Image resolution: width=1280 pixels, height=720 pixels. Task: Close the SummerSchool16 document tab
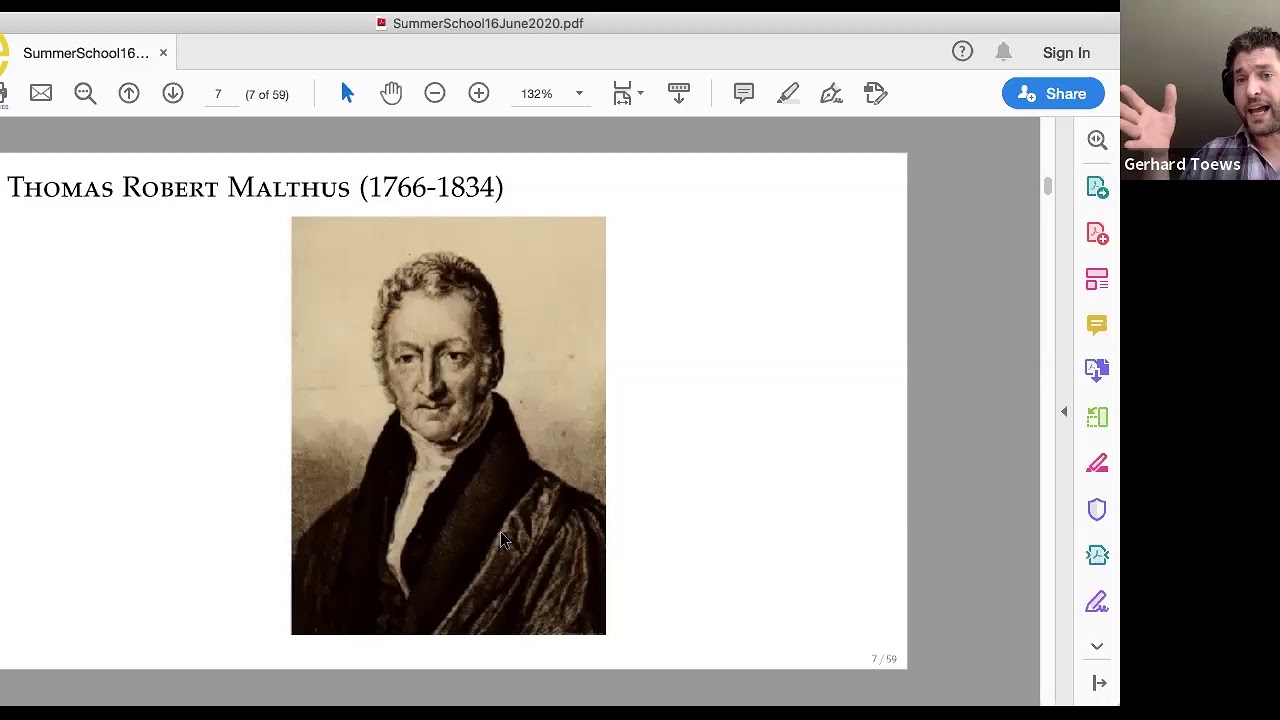pyautogui.click(x=163, y=52)
